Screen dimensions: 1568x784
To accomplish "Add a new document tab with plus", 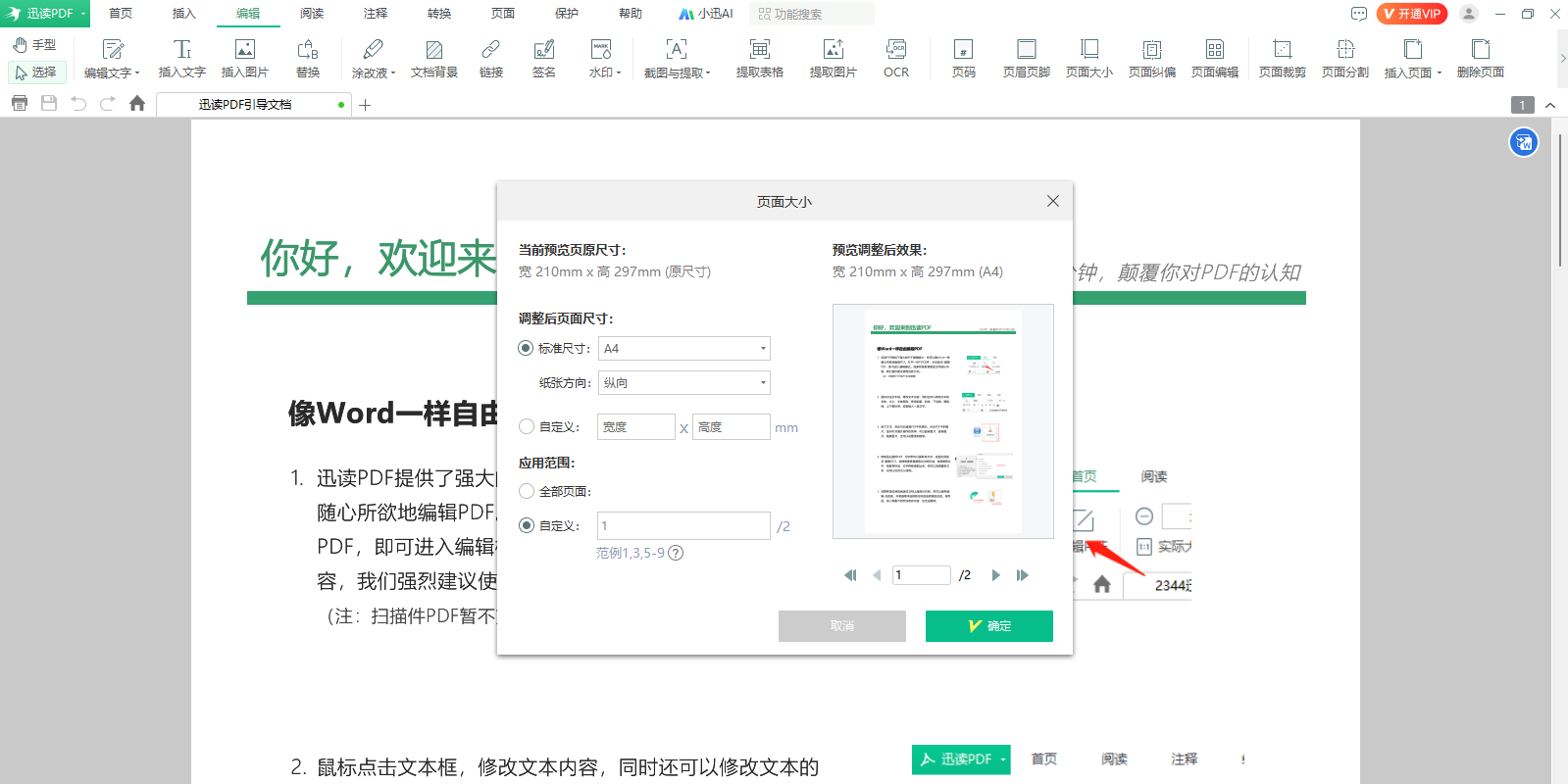I will (x=365, y=105).
